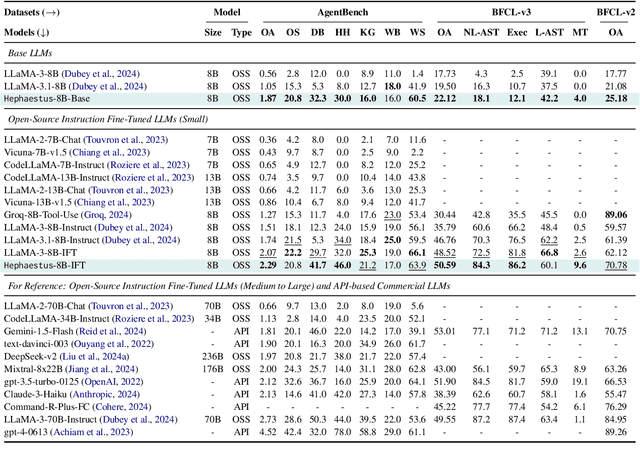Open the Liu et al., 2024a citation

point(95,357)
